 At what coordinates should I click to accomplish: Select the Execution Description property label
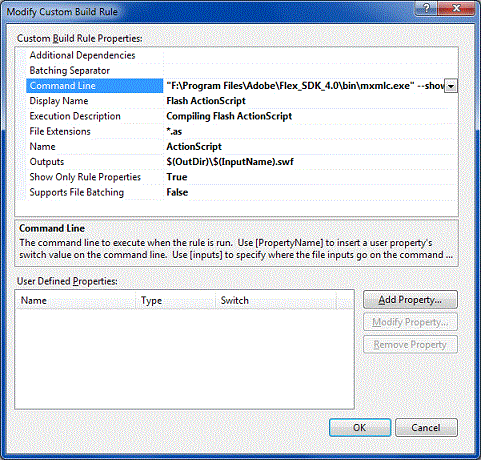click(75, 116)
